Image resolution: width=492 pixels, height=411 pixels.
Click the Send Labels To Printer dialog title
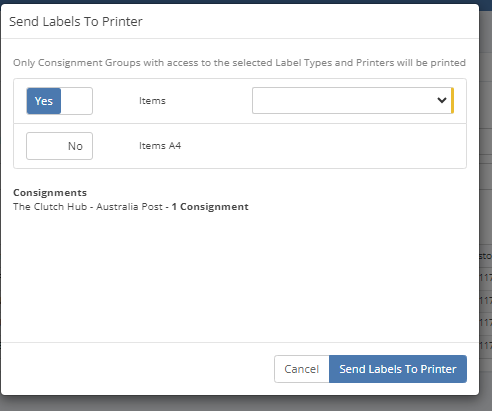(76, 22)
